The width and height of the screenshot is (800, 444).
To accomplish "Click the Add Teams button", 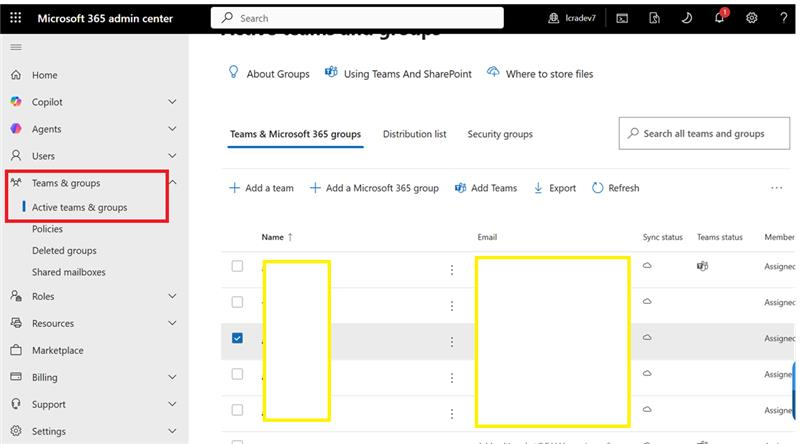I will [x=486, y=188].
